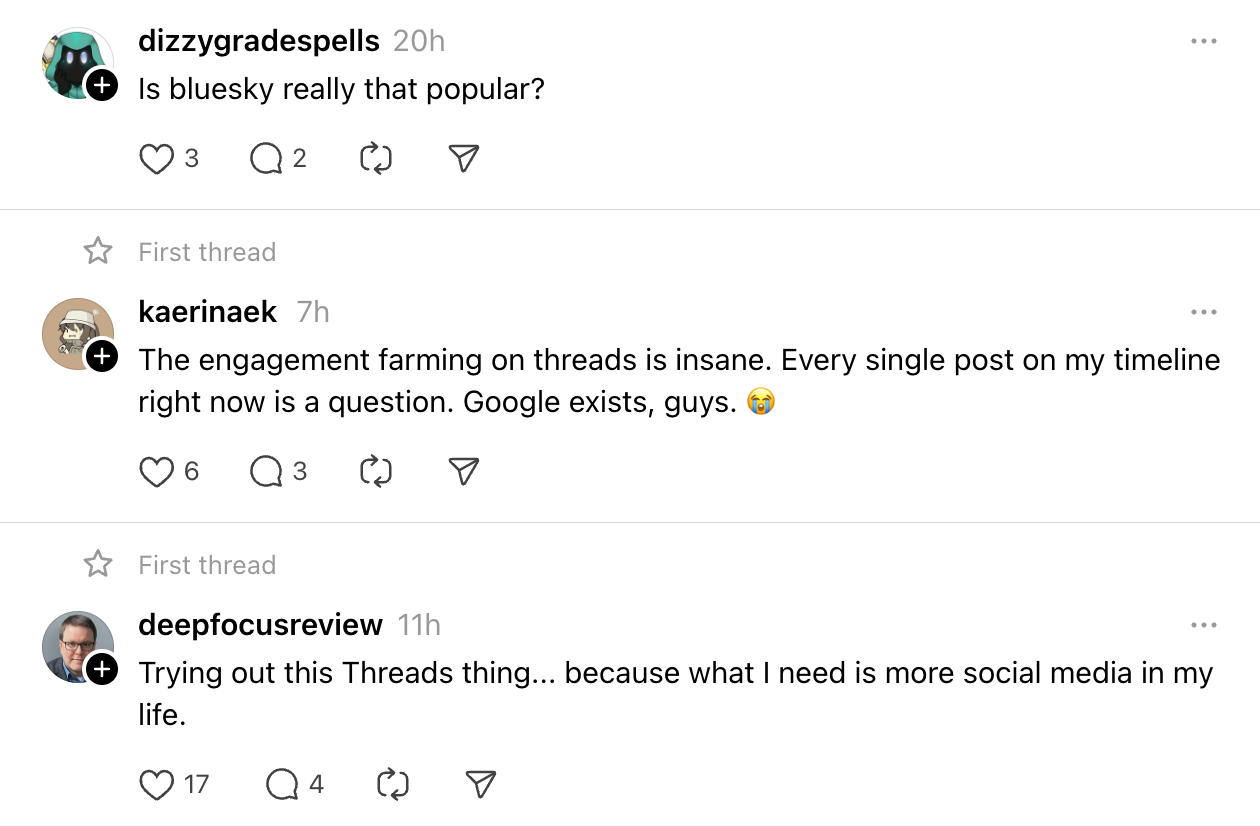Expand three-dot menu on deepfocusreview's post
The width and height of the screenshot is (1260, 826).
click(x=1203, y=626)
